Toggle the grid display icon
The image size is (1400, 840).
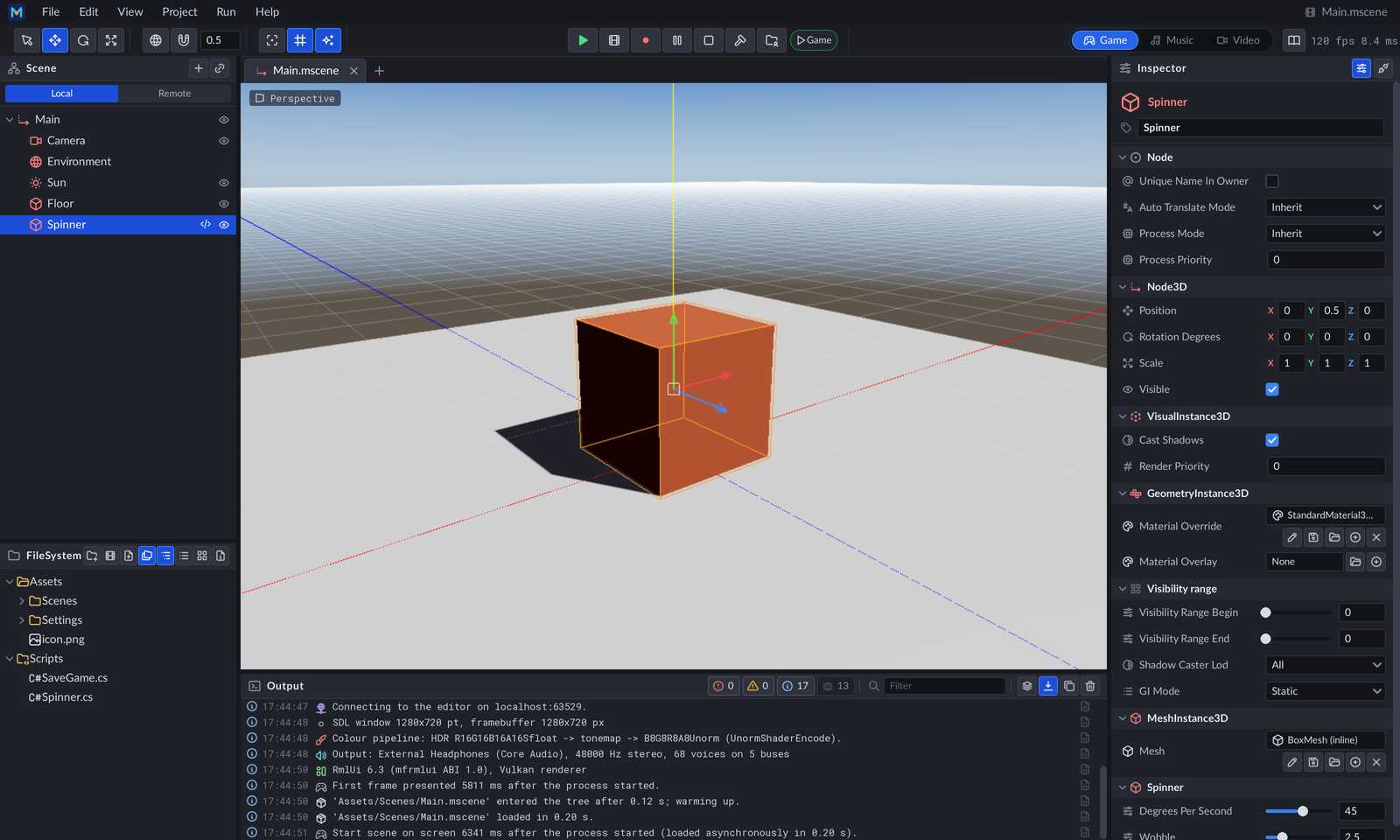pos(300,40)
